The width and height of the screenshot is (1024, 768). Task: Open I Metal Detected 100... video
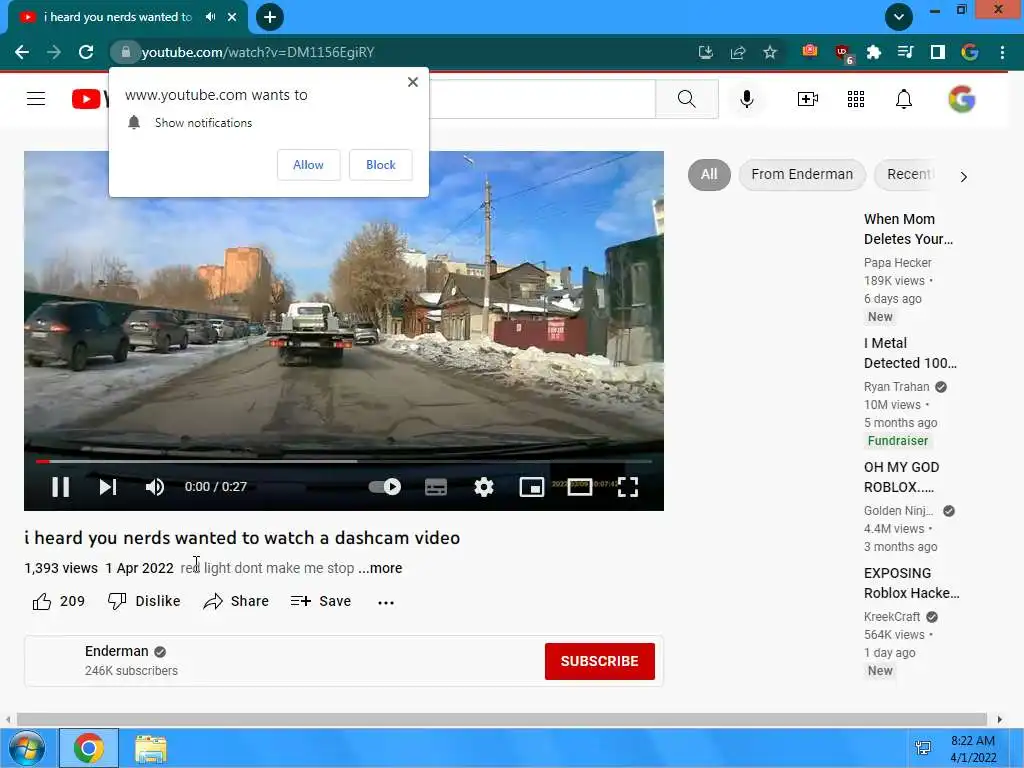(910, 353)
